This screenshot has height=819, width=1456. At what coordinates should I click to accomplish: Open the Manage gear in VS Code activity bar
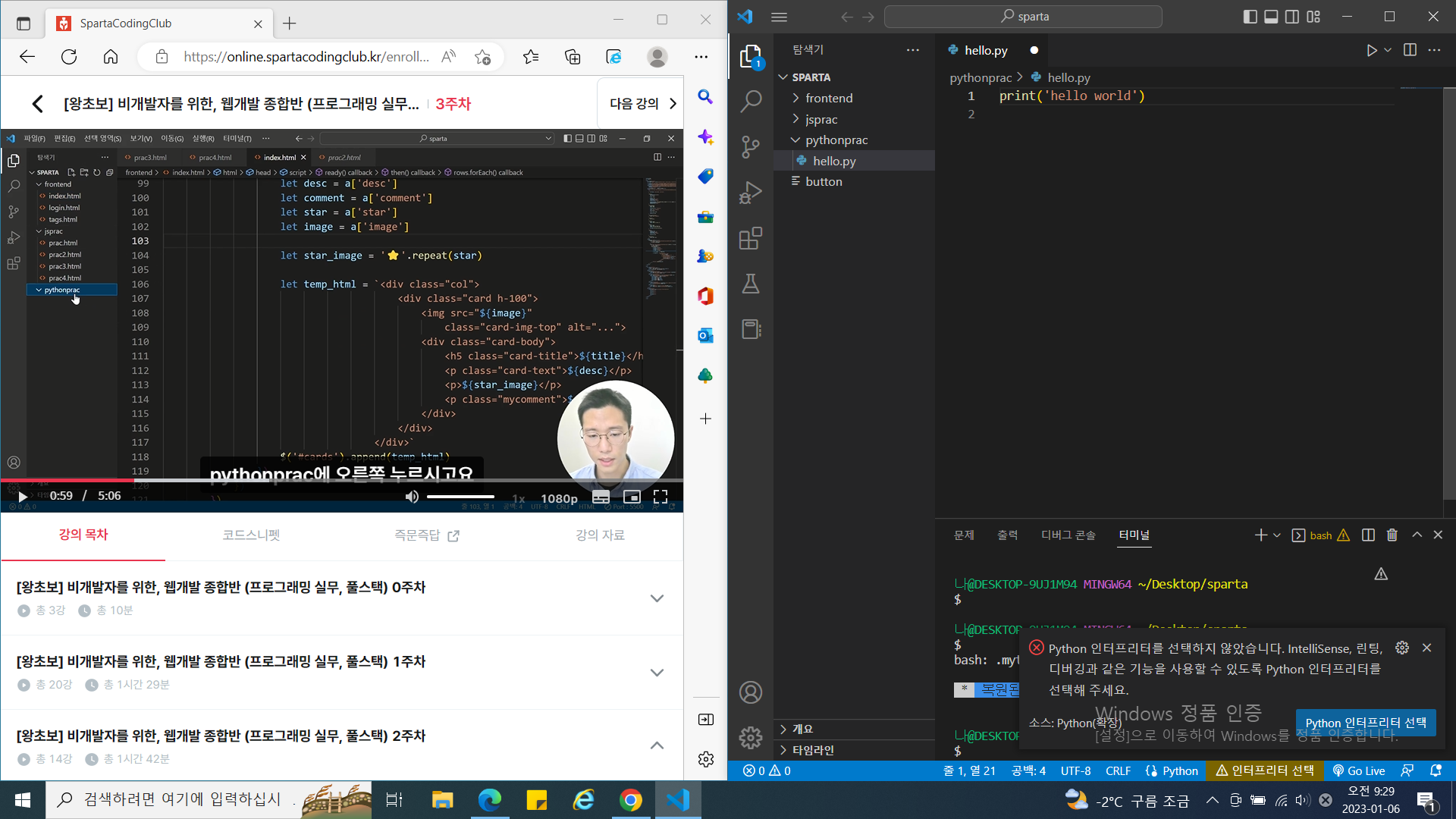[x=751, y=737]
